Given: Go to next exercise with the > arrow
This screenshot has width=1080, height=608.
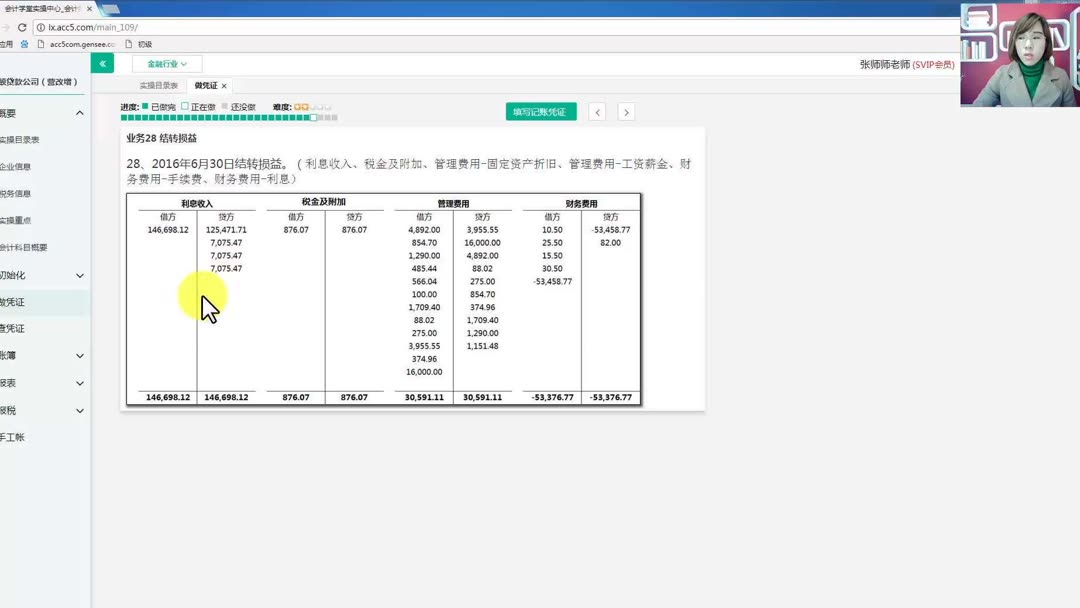Looking at the screenshot, I should pos(626,112).
